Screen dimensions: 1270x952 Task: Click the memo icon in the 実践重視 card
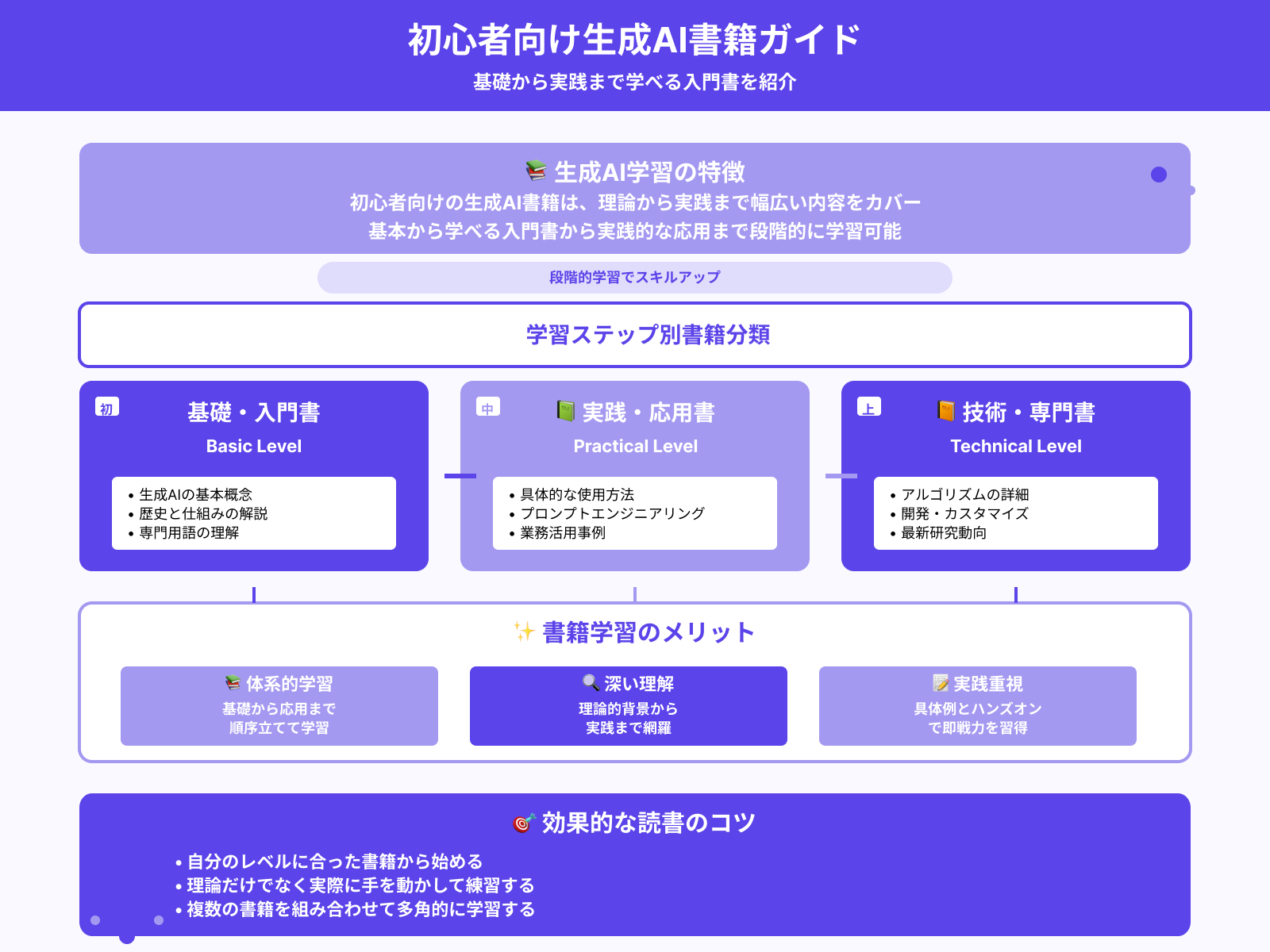(x=941, y=683)
